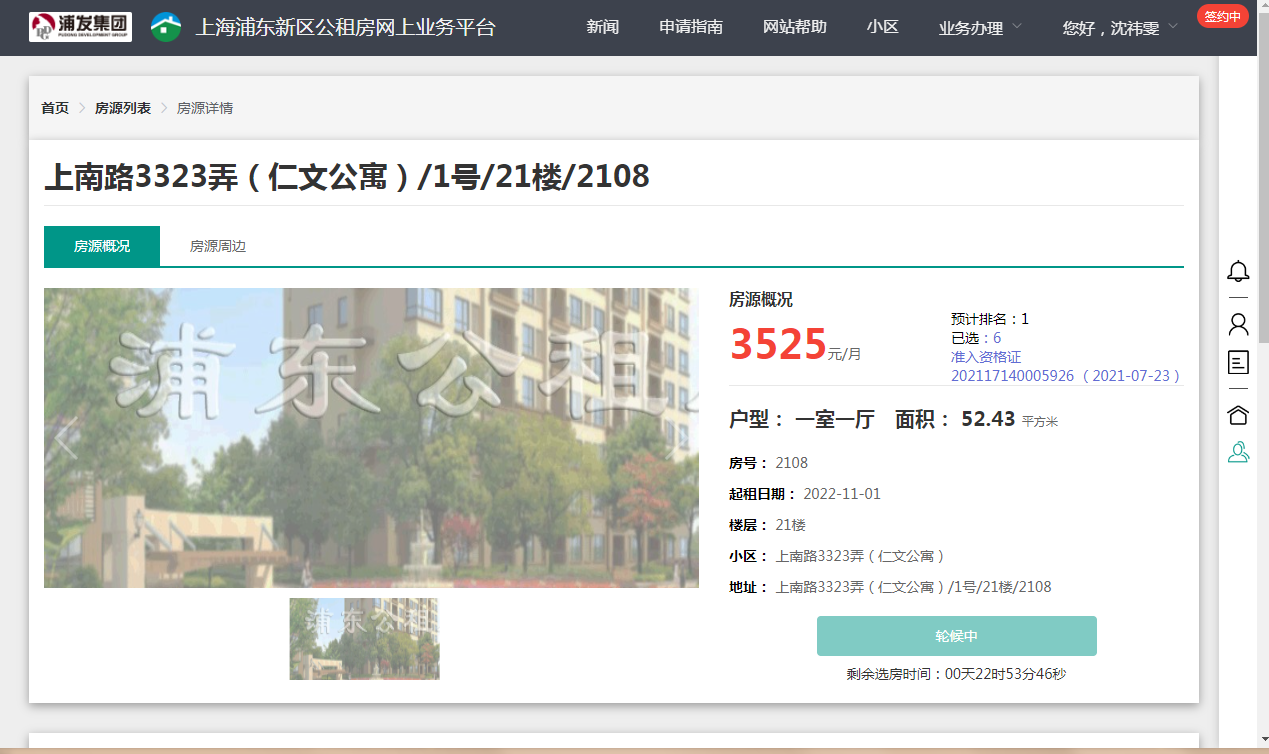The width and height of the screenshot is (1269, 754).
Task: Click 起租日期 value 2022-11-01
Action: 842,494
